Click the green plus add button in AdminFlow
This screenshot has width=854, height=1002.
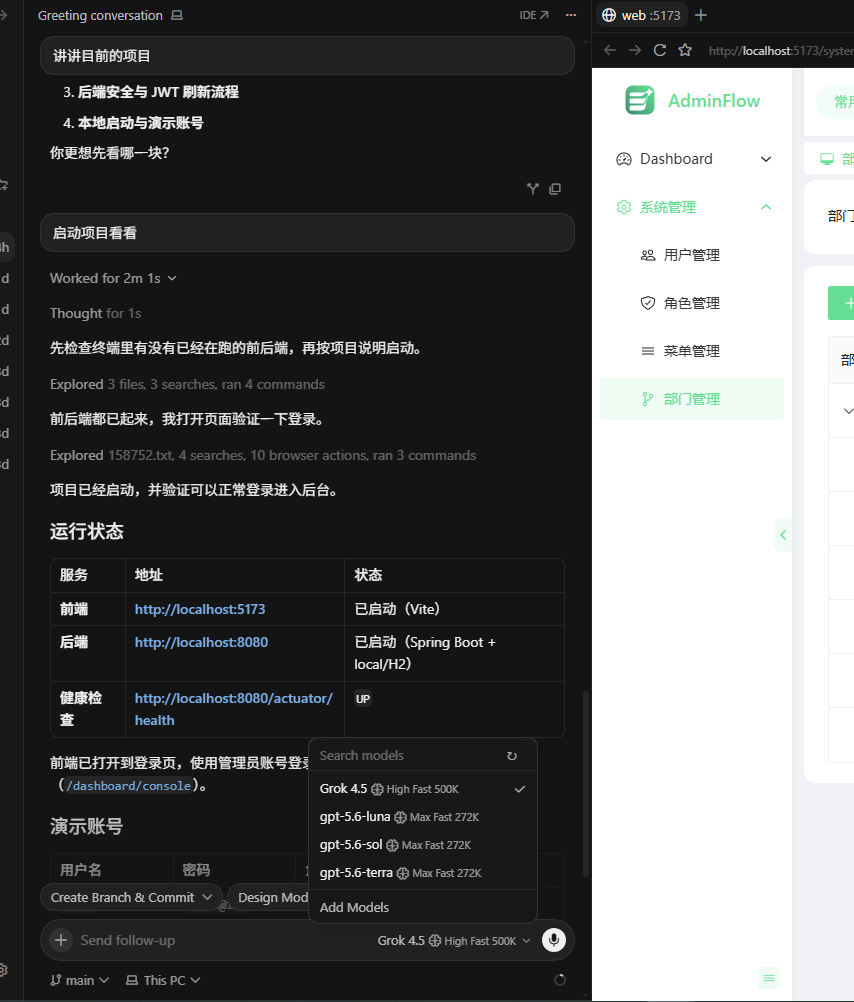[842, 304]
